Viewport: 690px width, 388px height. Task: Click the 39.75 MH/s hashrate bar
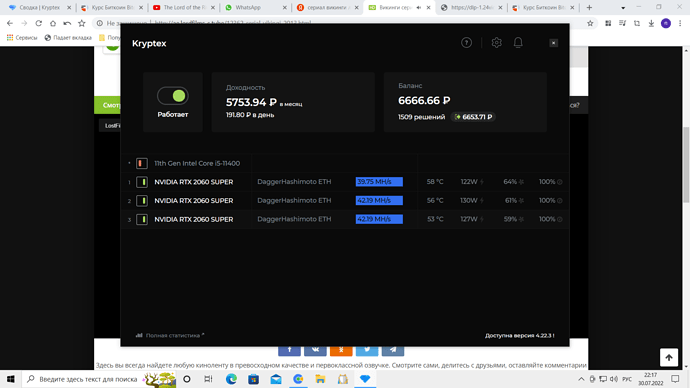[x=379, y=182]
